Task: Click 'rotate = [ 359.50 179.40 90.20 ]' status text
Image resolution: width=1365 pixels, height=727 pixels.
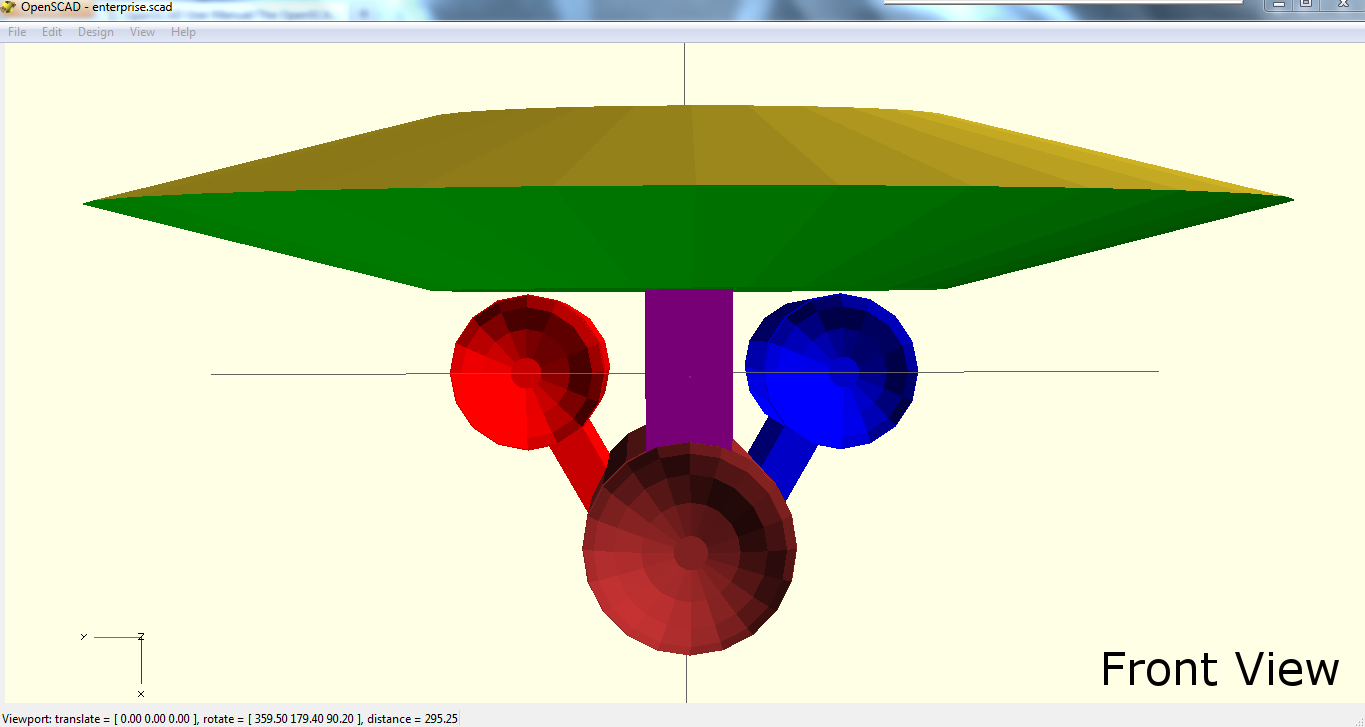Action: click(282, 718)
